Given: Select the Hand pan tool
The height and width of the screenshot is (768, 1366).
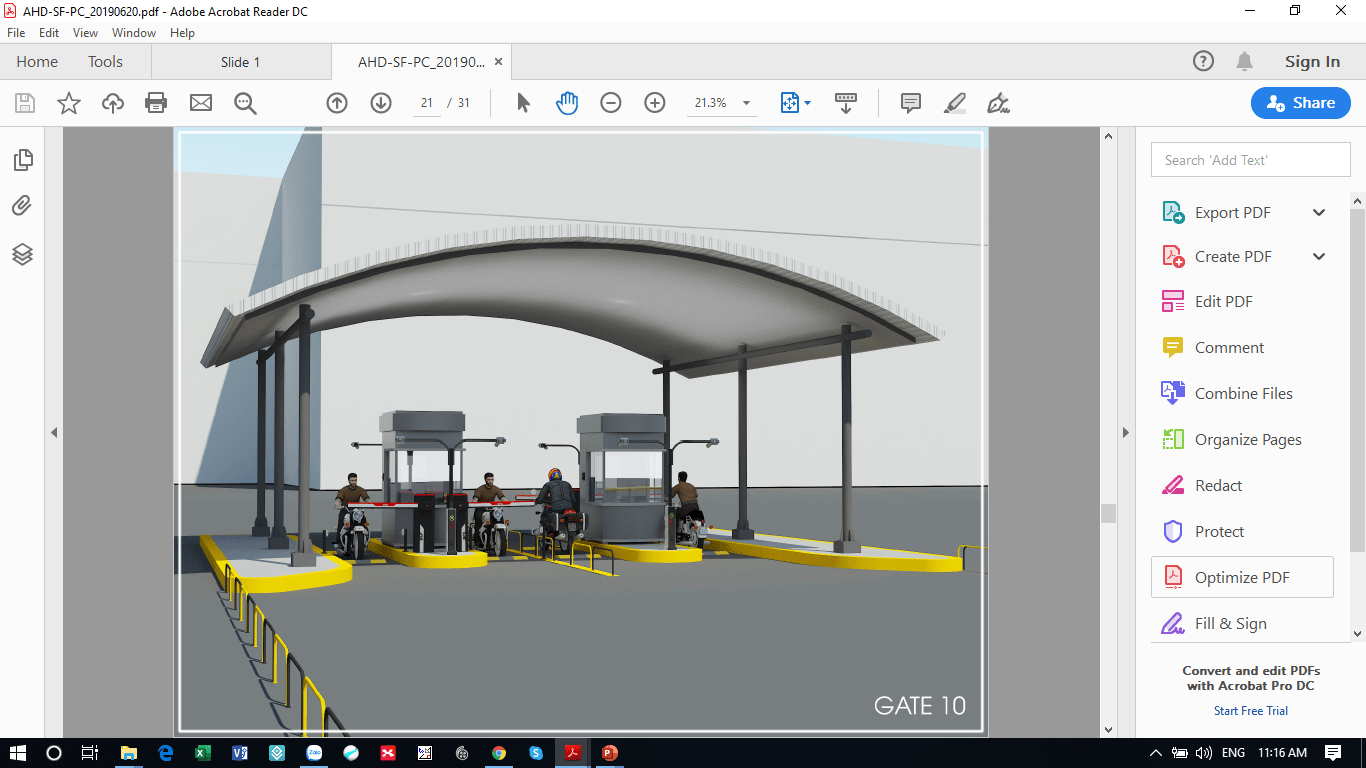Looking at the screenshot, I should pyautogui.click(x=567, y=103).
